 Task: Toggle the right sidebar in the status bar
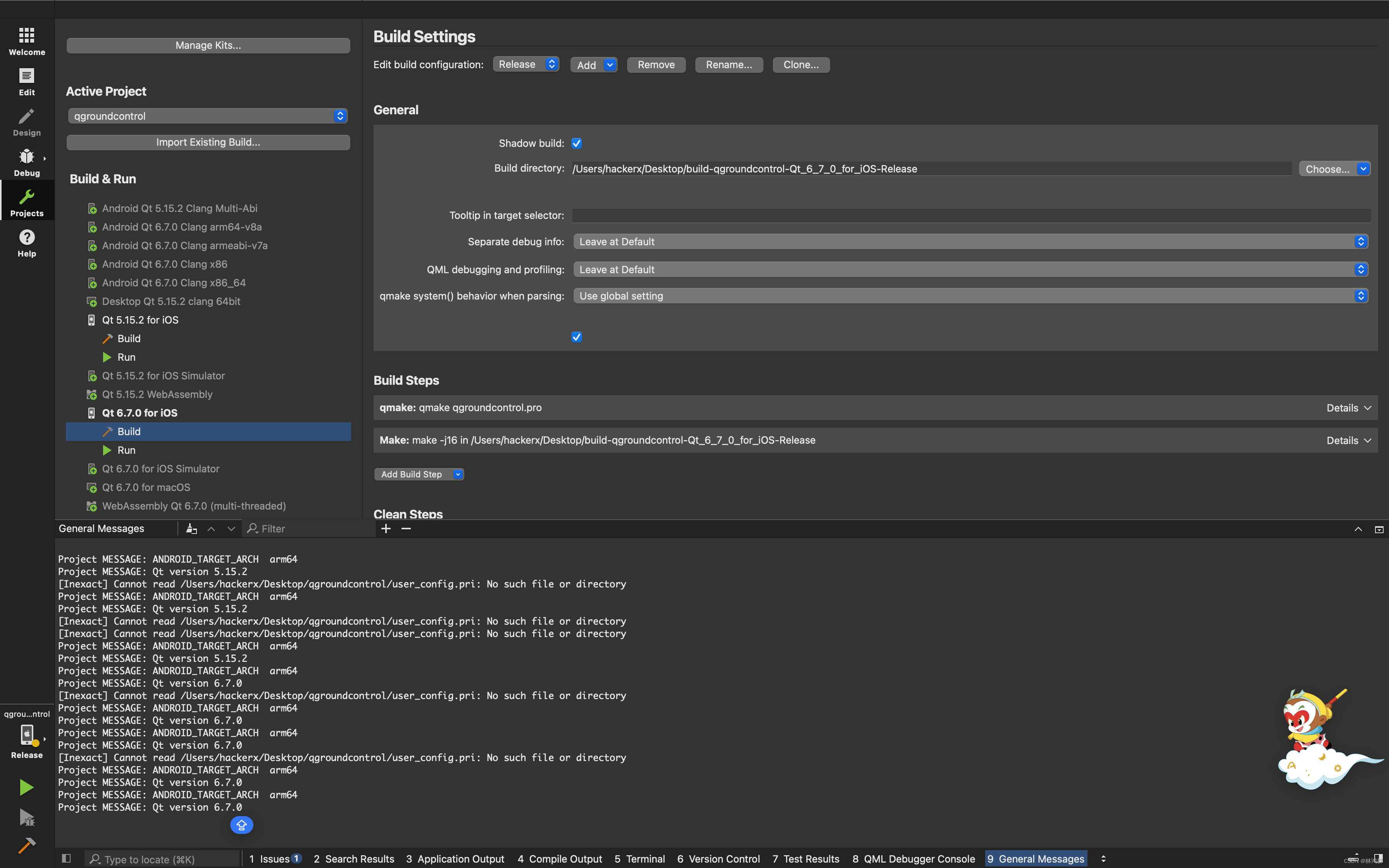pos(1378,858)
